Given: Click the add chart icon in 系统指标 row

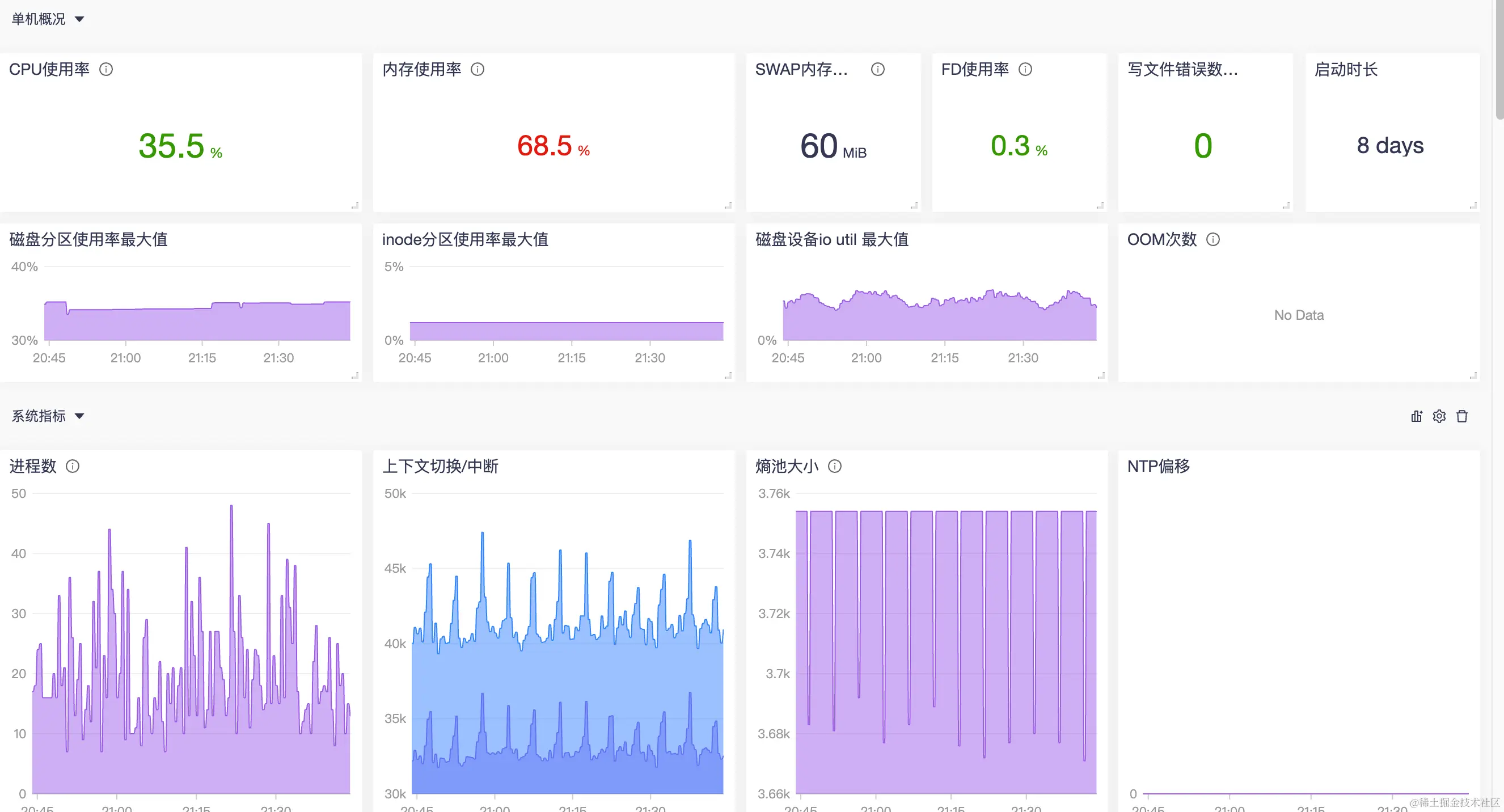Looking at the screenshot, I should [1416, 416].
